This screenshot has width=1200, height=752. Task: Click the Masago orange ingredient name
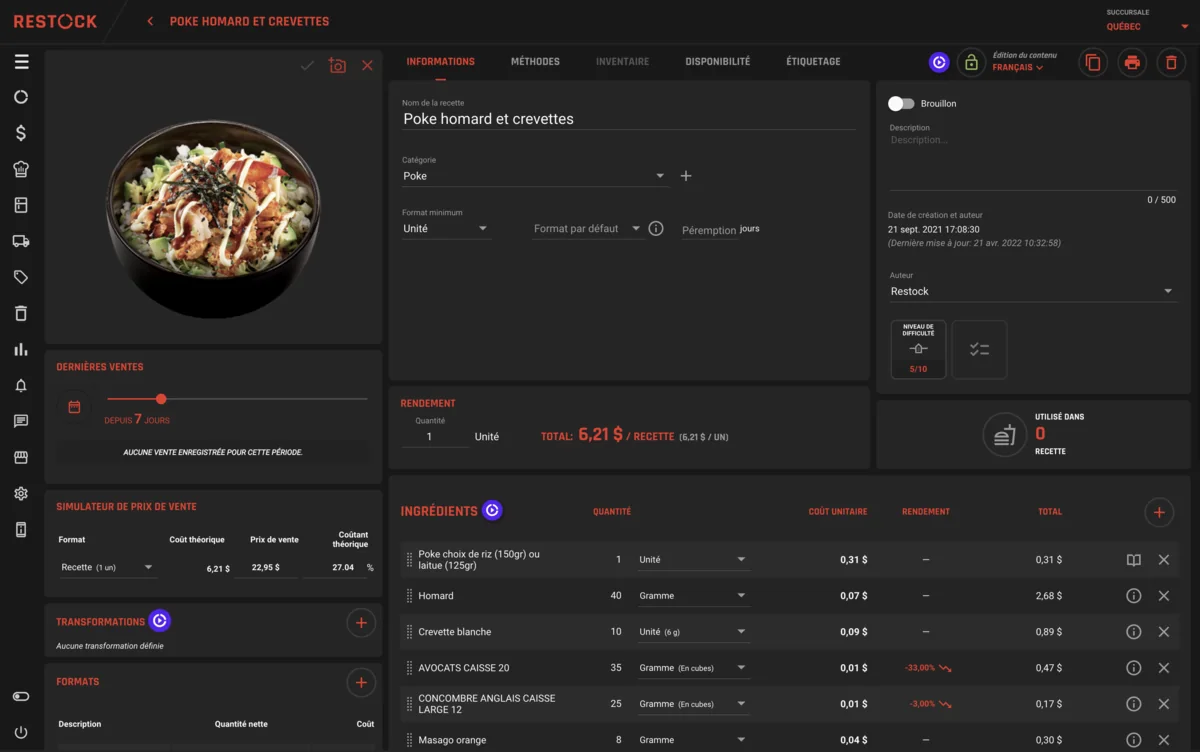(450, 740)
